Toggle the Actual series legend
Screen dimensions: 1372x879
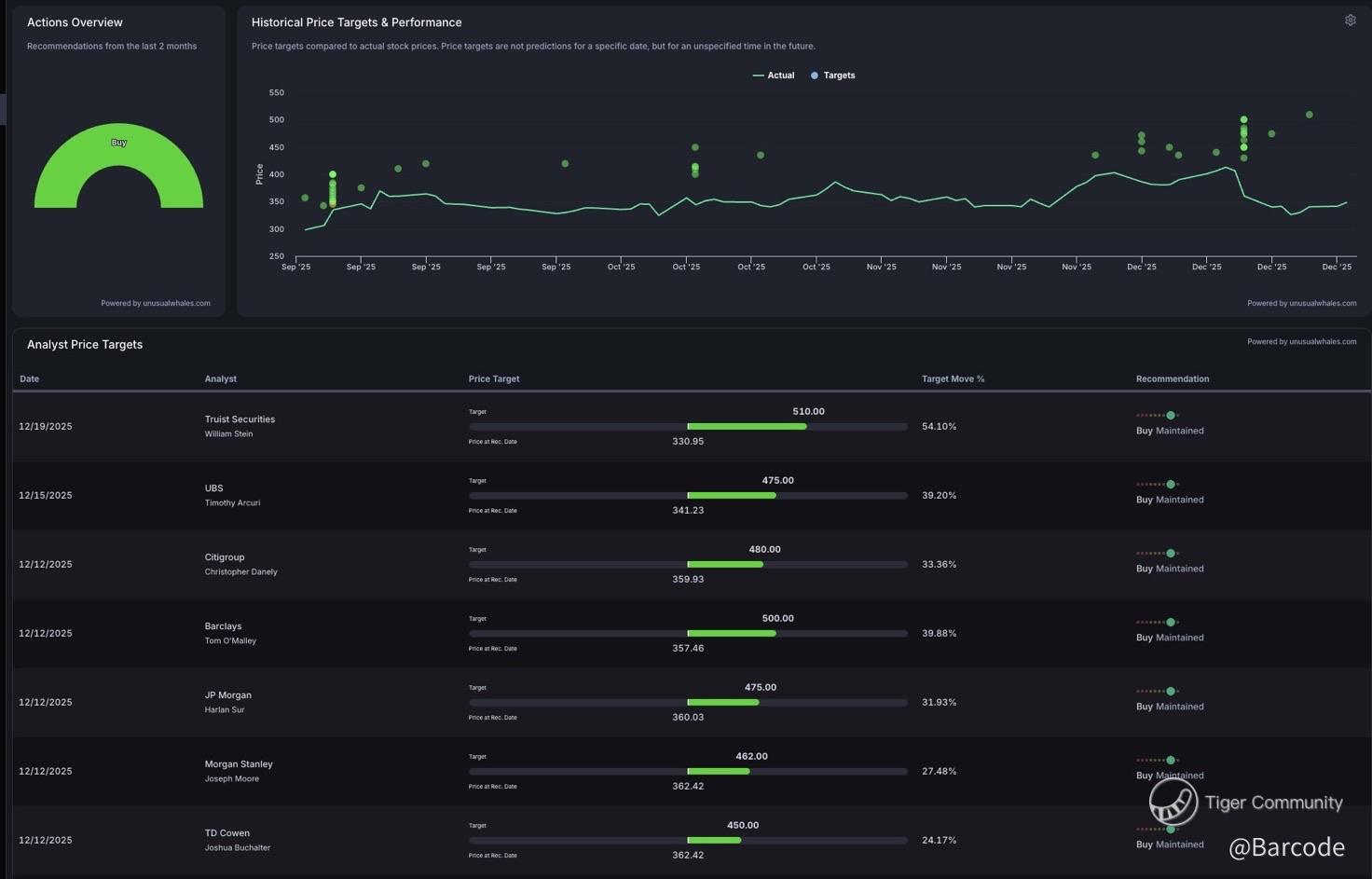(774, 76)
